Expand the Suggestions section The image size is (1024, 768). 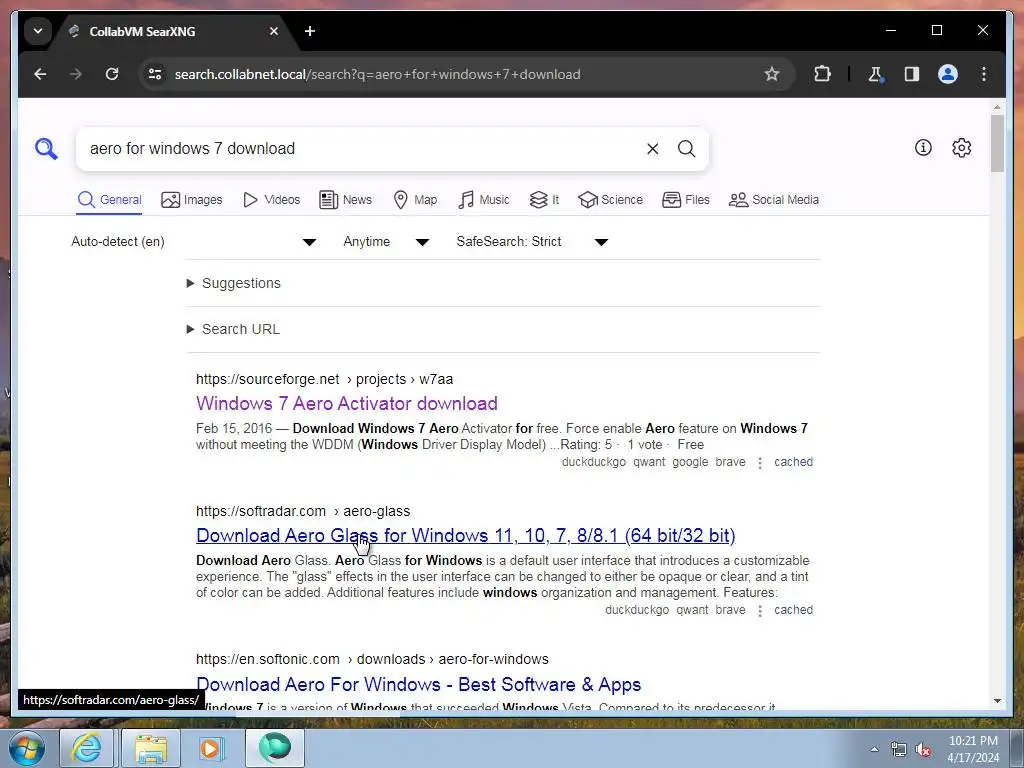234,283
